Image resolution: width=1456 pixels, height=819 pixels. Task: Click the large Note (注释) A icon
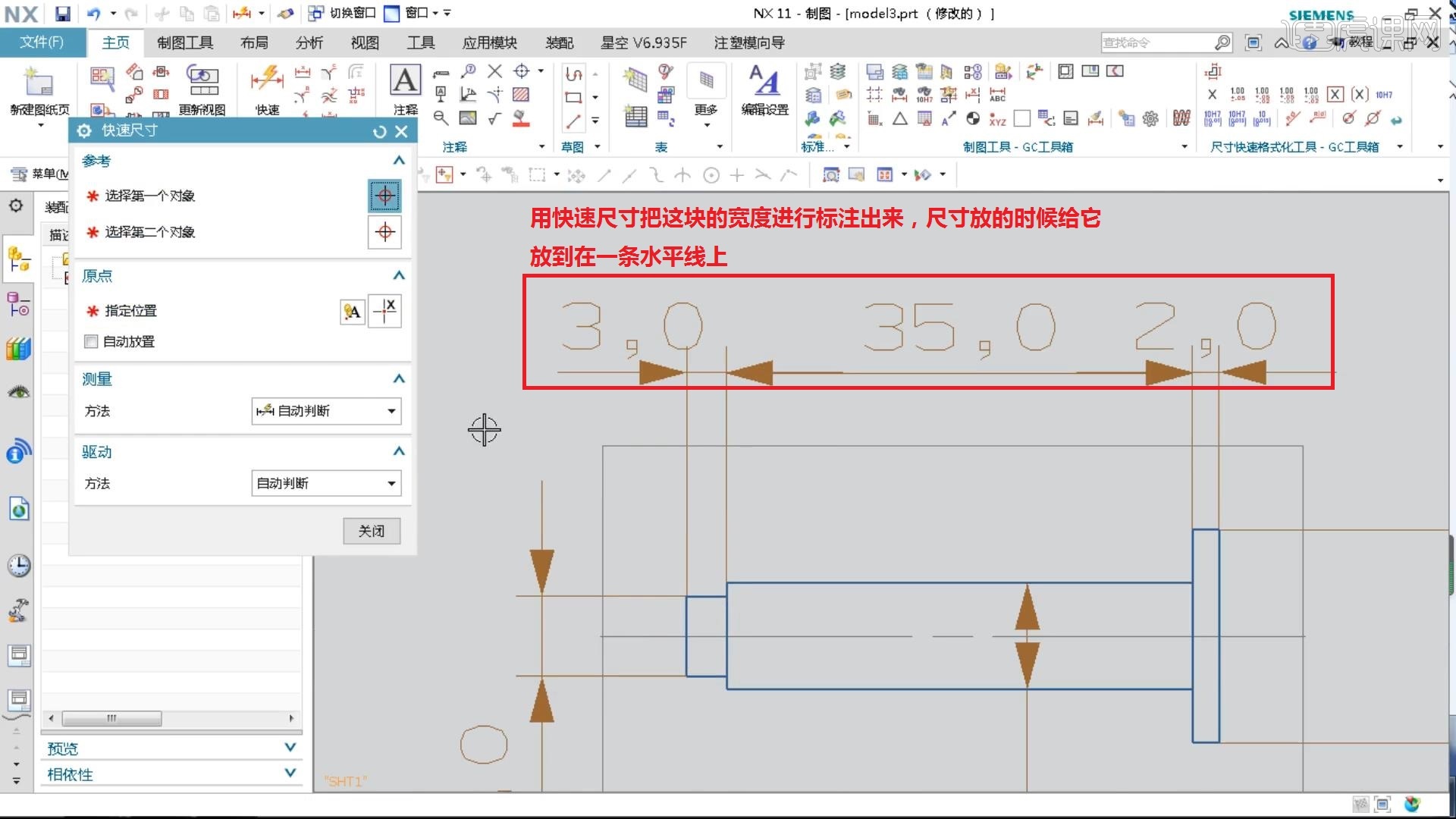point(405,80)
